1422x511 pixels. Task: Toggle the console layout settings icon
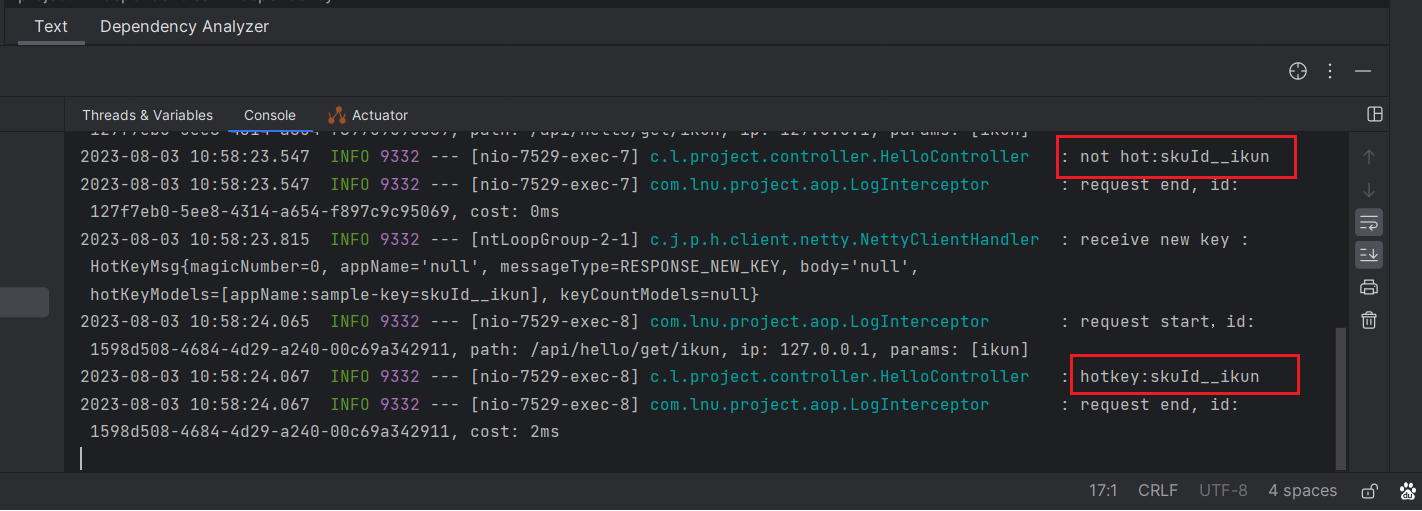pyautogui.click(x=1374, y=114)
